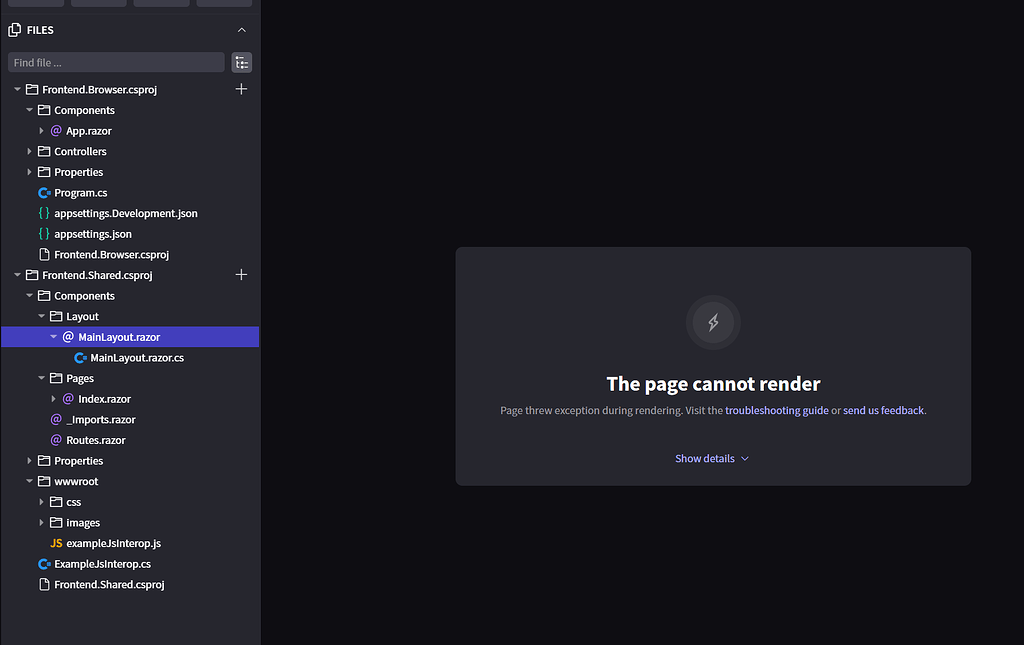Click the tree-view options icon beside the search box

[241, 62]
